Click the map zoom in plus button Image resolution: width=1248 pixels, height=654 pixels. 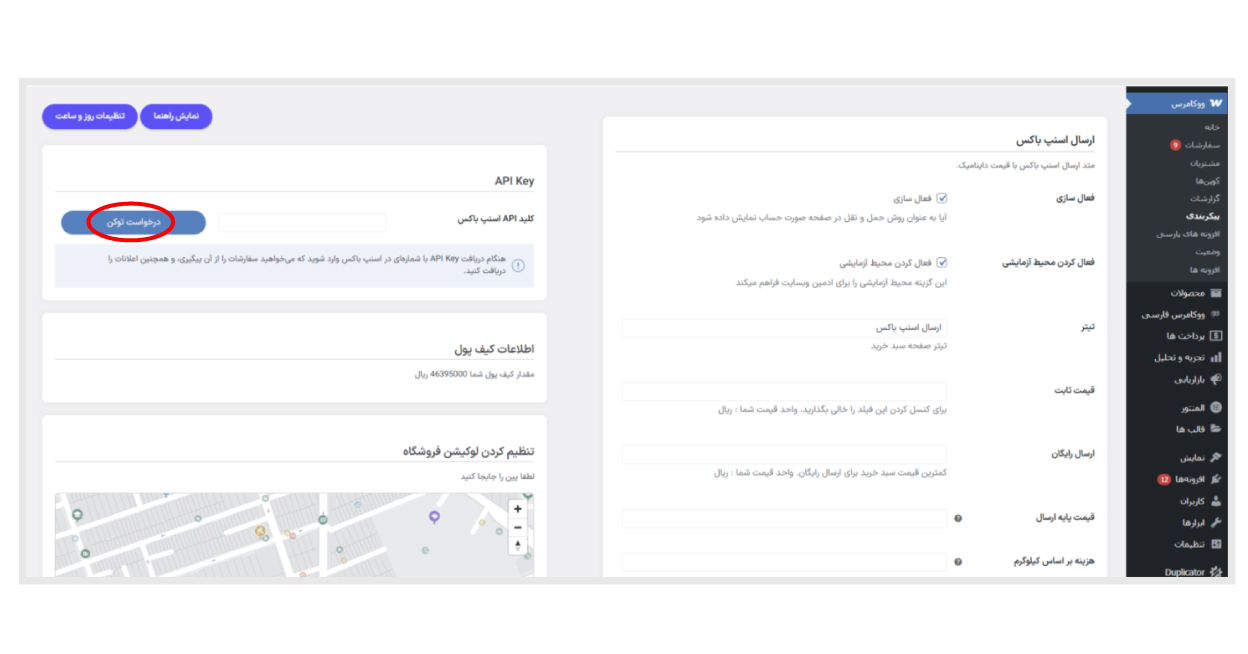(x=517, y=509)
